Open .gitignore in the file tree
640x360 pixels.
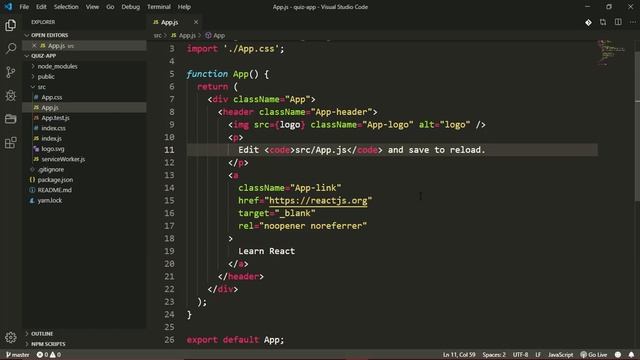pos(51,169)
